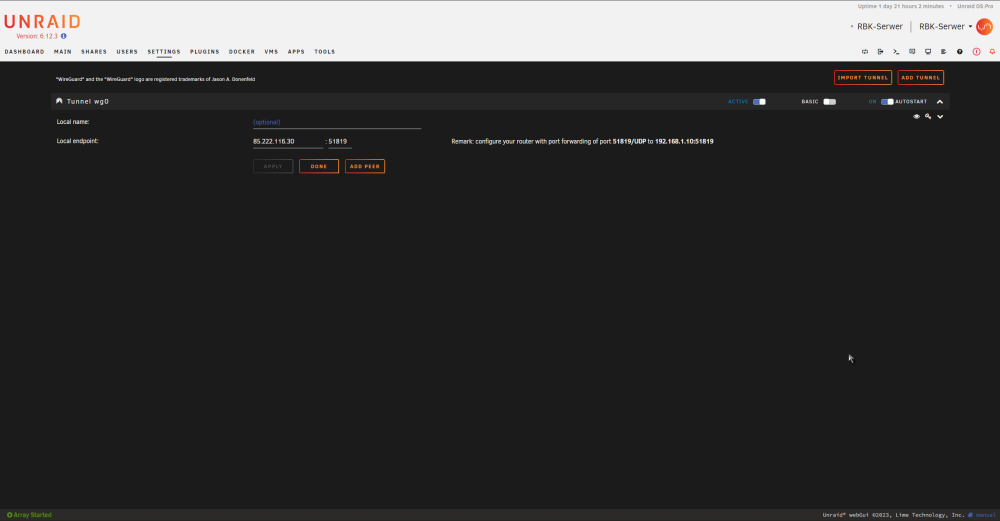Open the notifications bell icon
Screen dimensions: 1000x521
(992, 52)
